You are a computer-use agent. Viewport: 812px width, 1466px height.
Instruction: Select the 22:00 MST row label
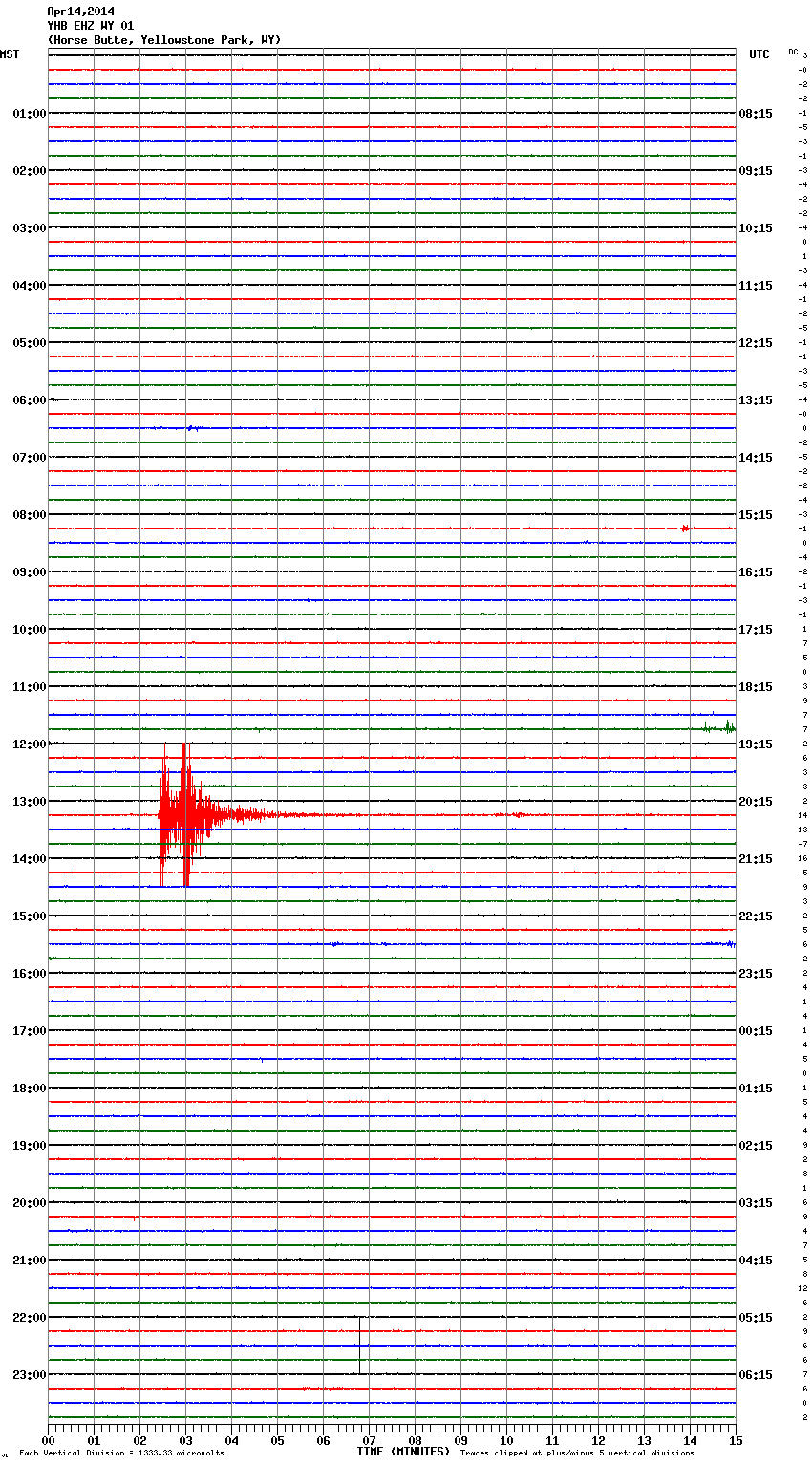[x=30, y=1318]
